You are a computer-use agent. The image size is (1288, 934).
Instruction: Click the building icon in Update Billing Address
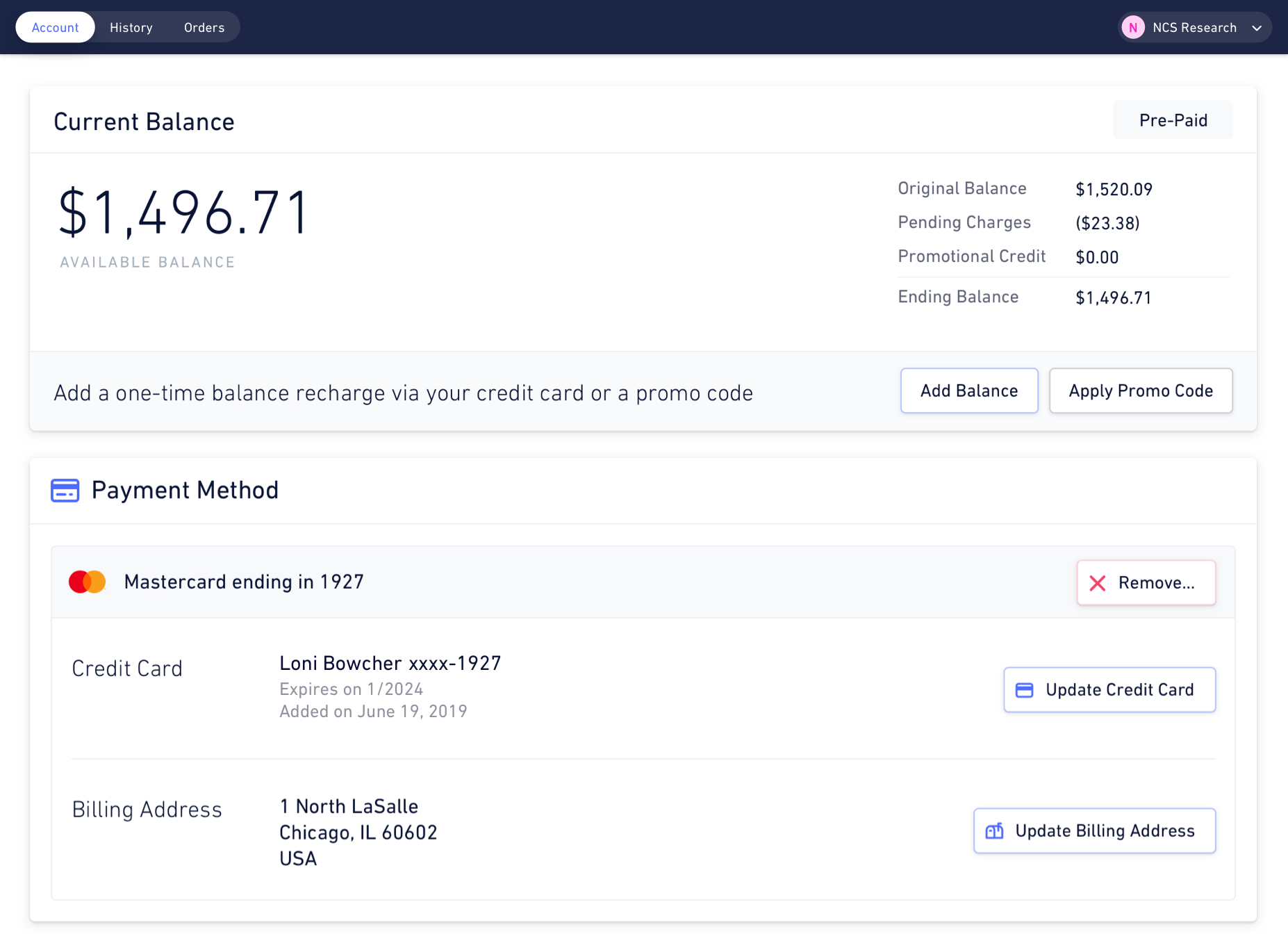pyautogui.click(x=995, y=830)
